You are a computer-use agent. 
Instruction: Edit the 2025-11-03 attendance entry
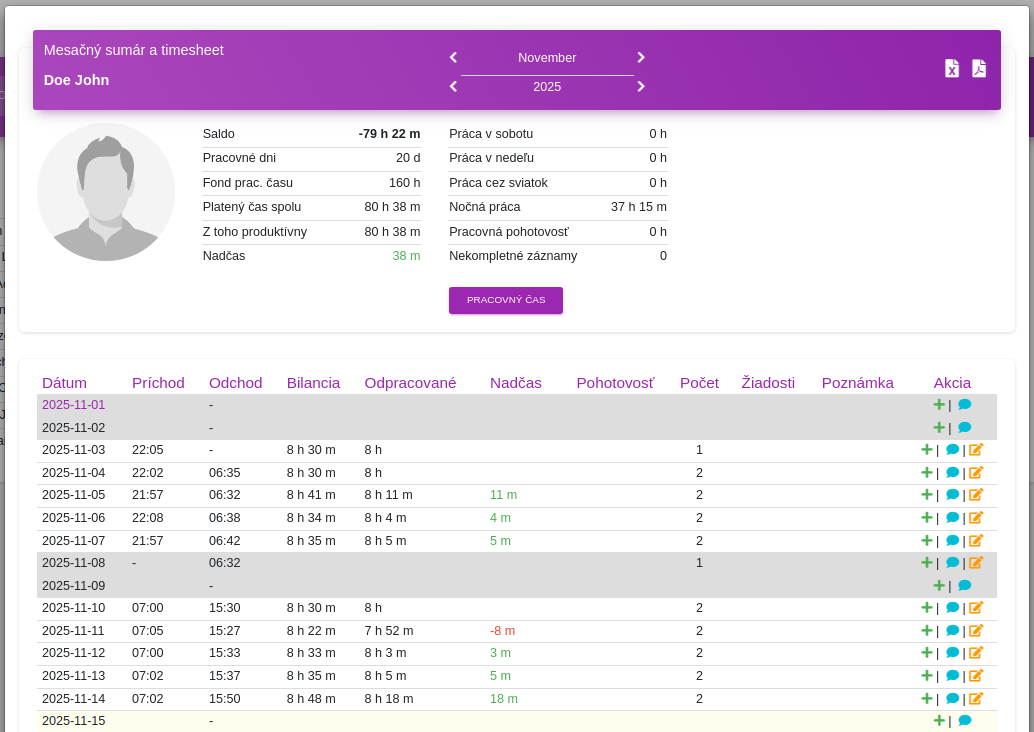976,450
